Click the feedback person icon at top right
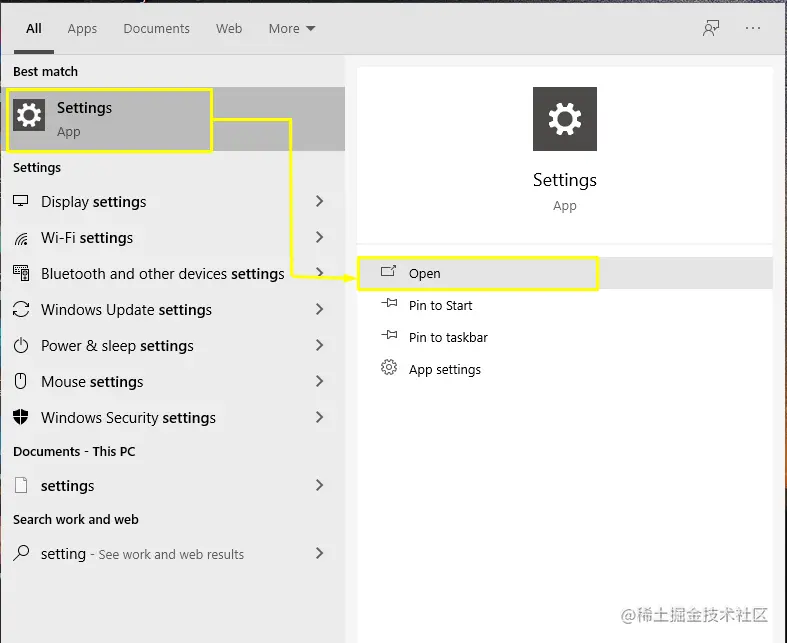 711,28
